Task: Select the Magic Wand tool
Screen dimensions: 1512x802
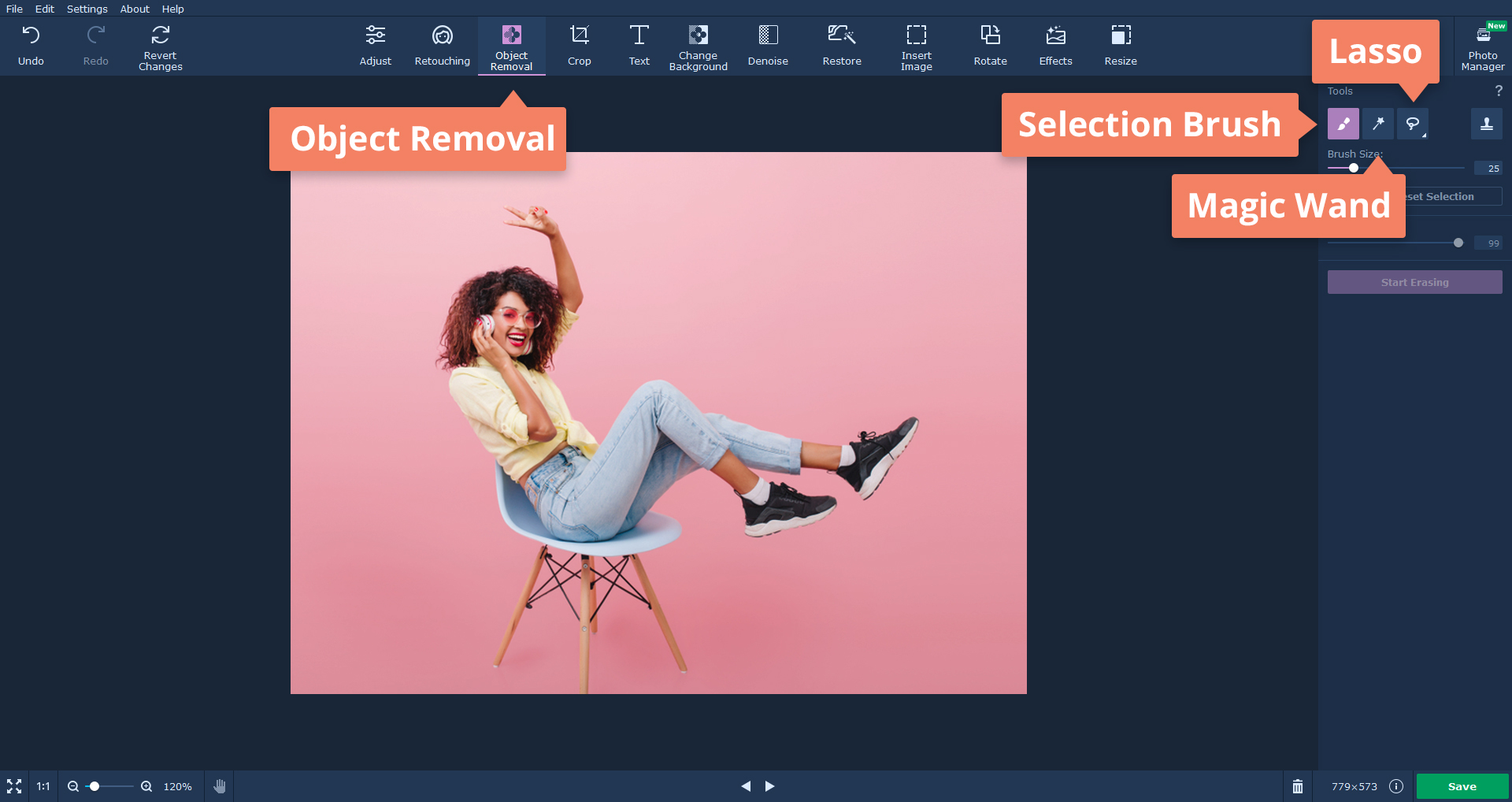Action: tap(1378, 124)
